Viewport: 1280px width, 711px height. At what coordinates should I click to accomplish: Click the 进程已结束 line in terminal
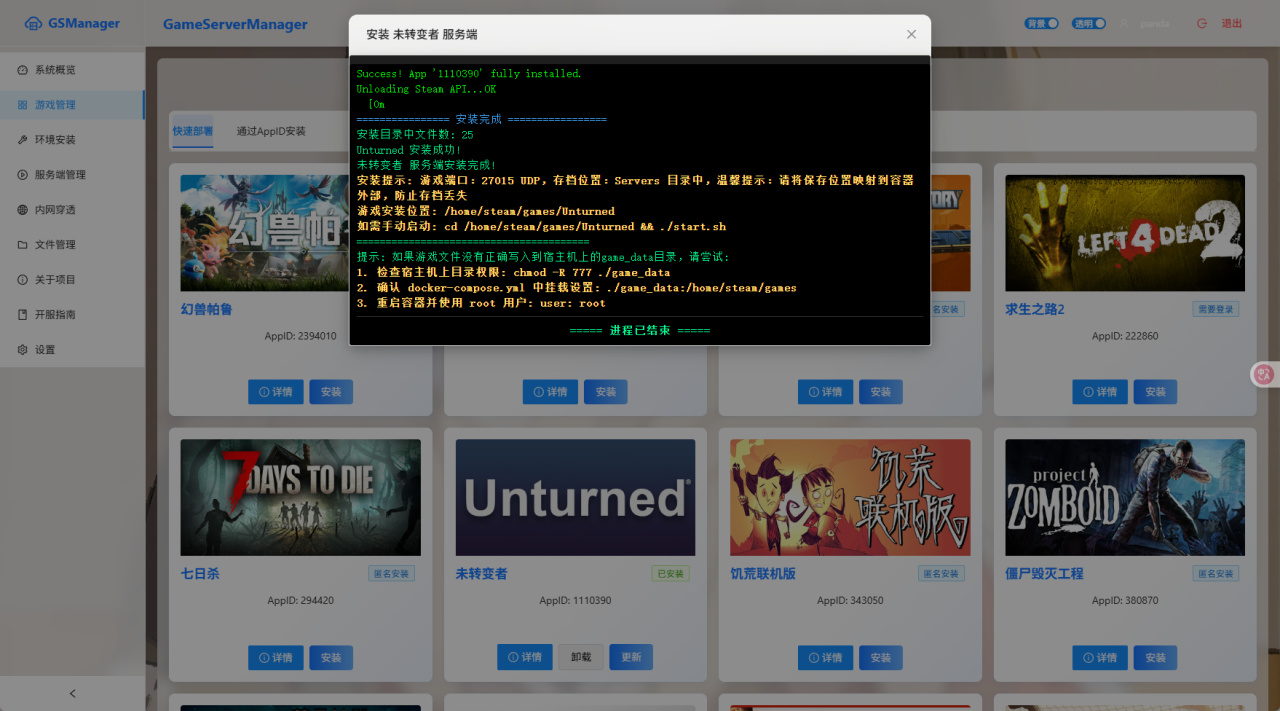pyautogui.click(x=640, y=331)
